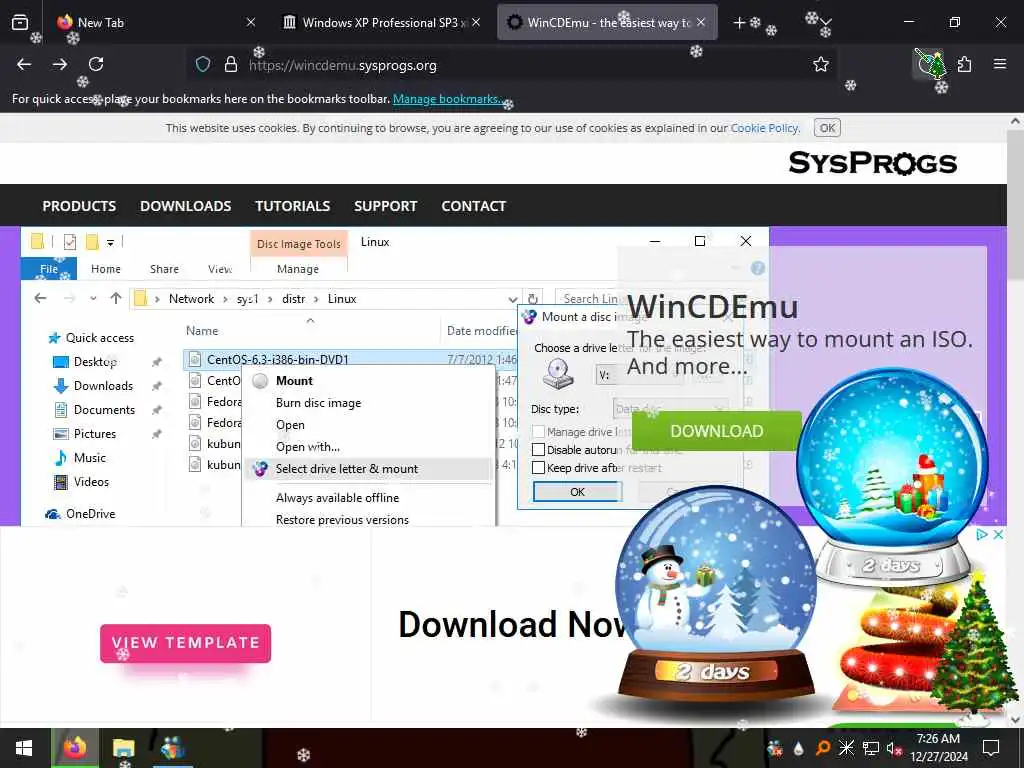The width and height of the screenshot is (1024, 768).
Task: Click the browser forward arrow
Action: pyautogui.click(x=59, y=64)
